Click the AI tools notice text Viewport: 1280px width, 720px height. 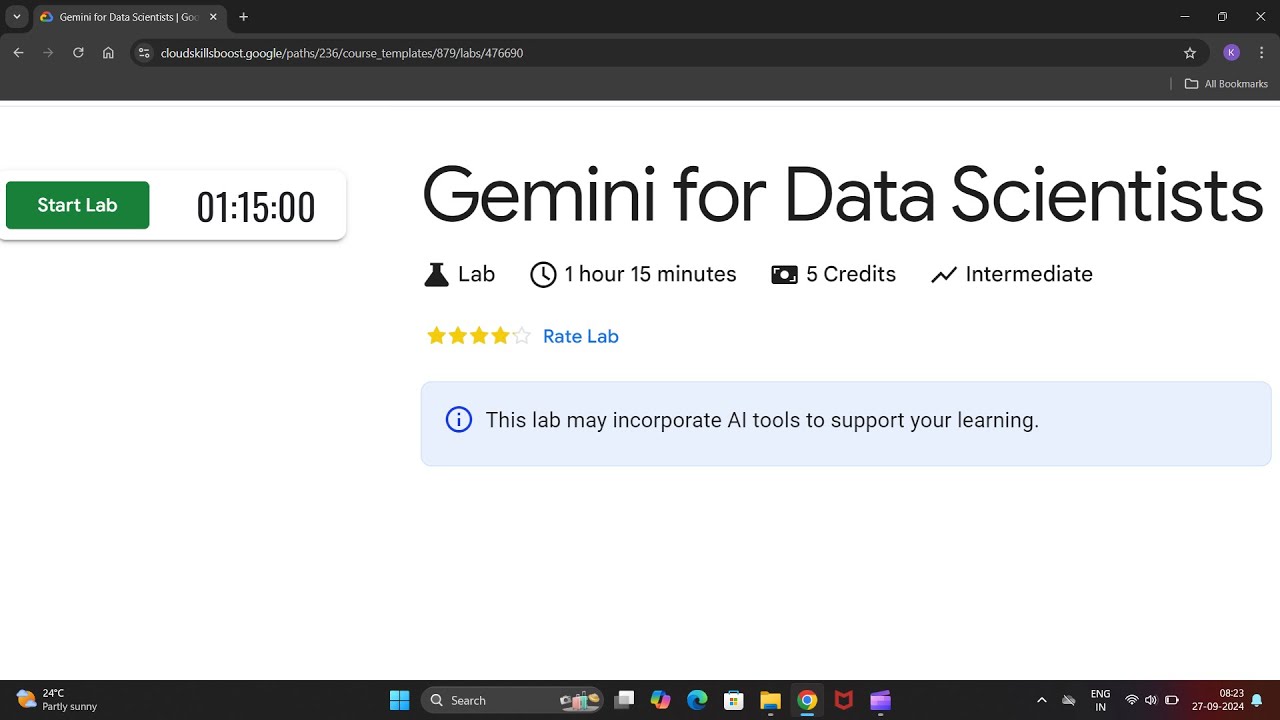click(762, 420)
